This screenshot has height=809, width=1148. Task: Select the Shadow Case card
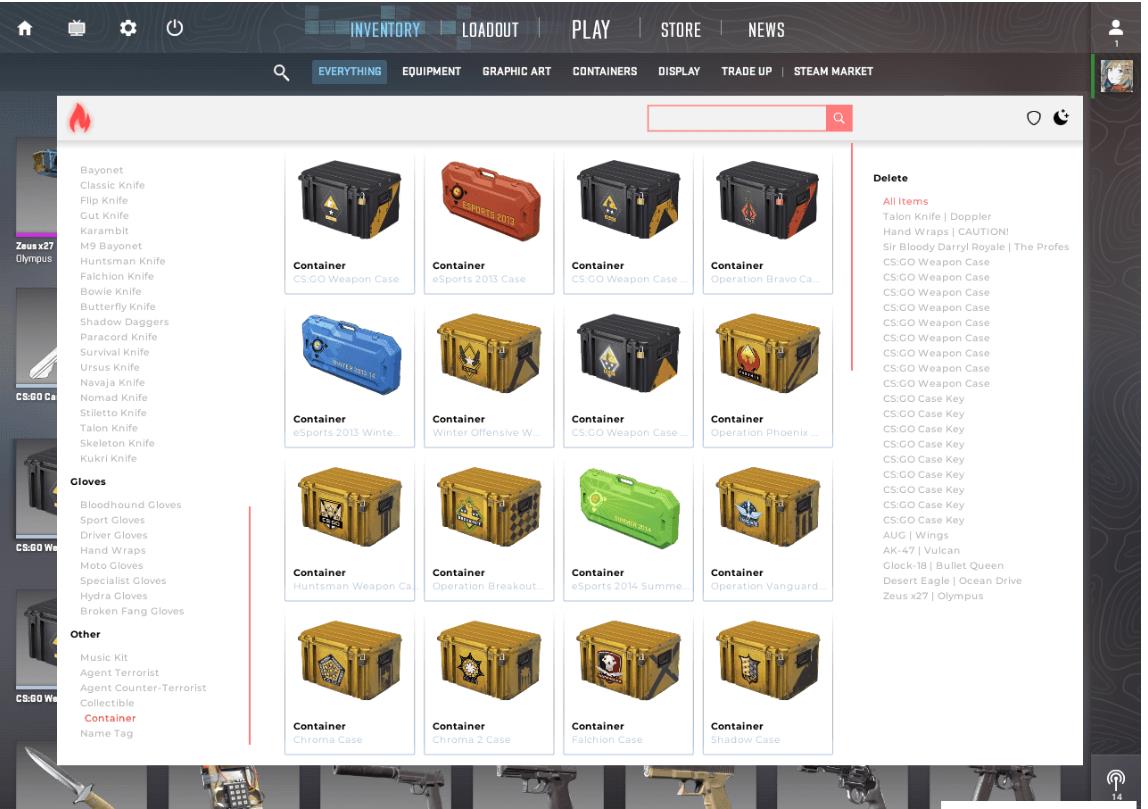[x=767, y=684]
